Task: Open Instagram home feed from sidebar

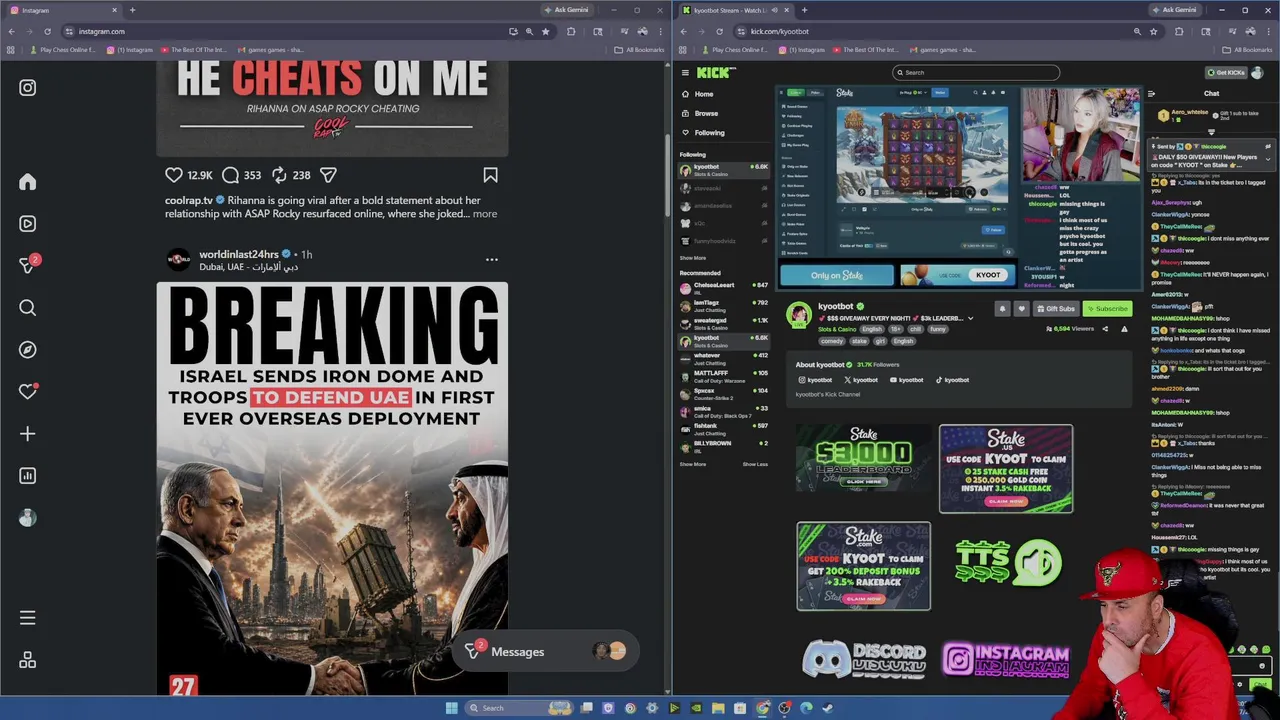Action: pos(27,182)
